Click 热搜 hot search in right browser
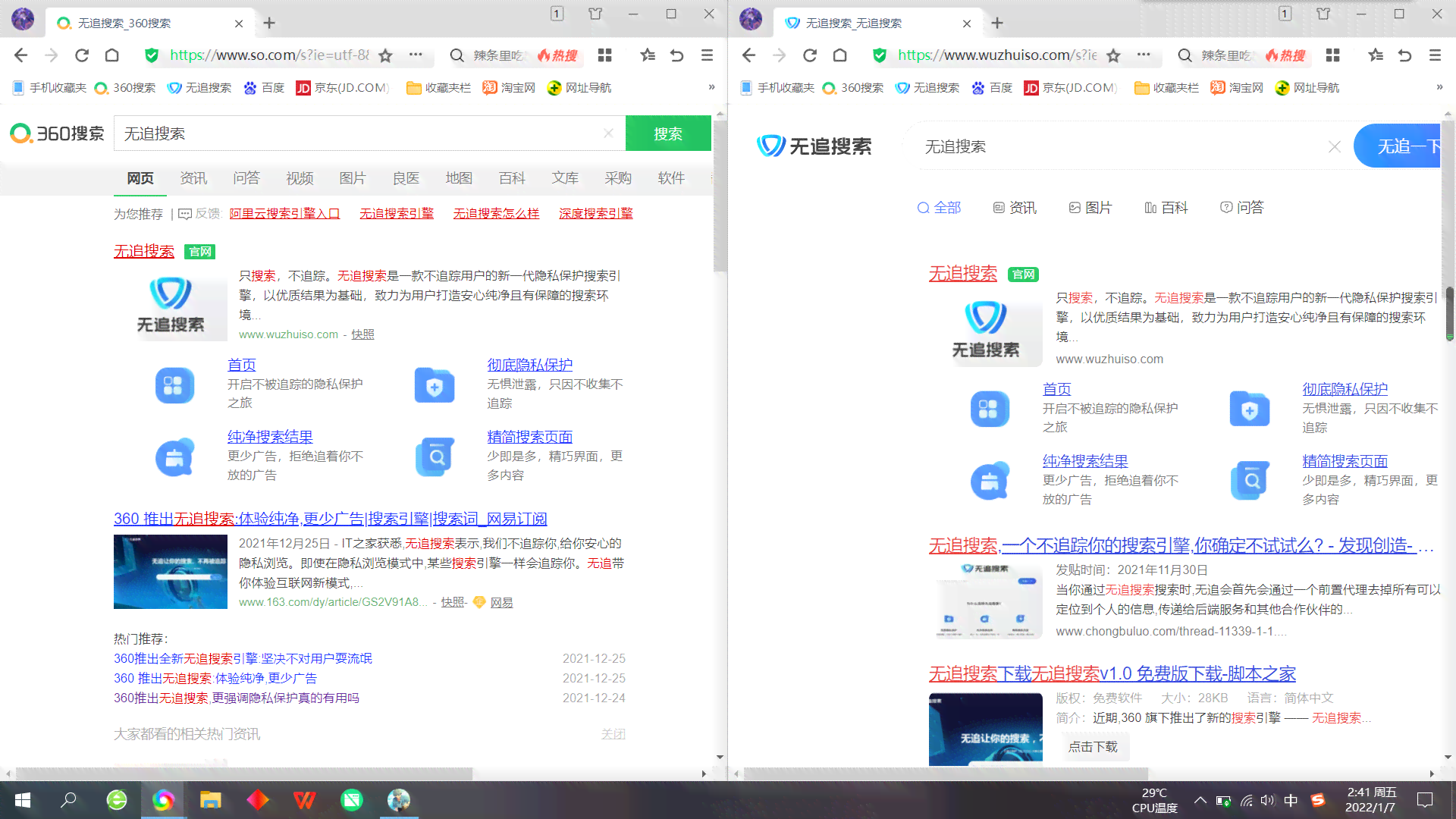Viewport: 1456px width, 819px height. coord(1285,55)
